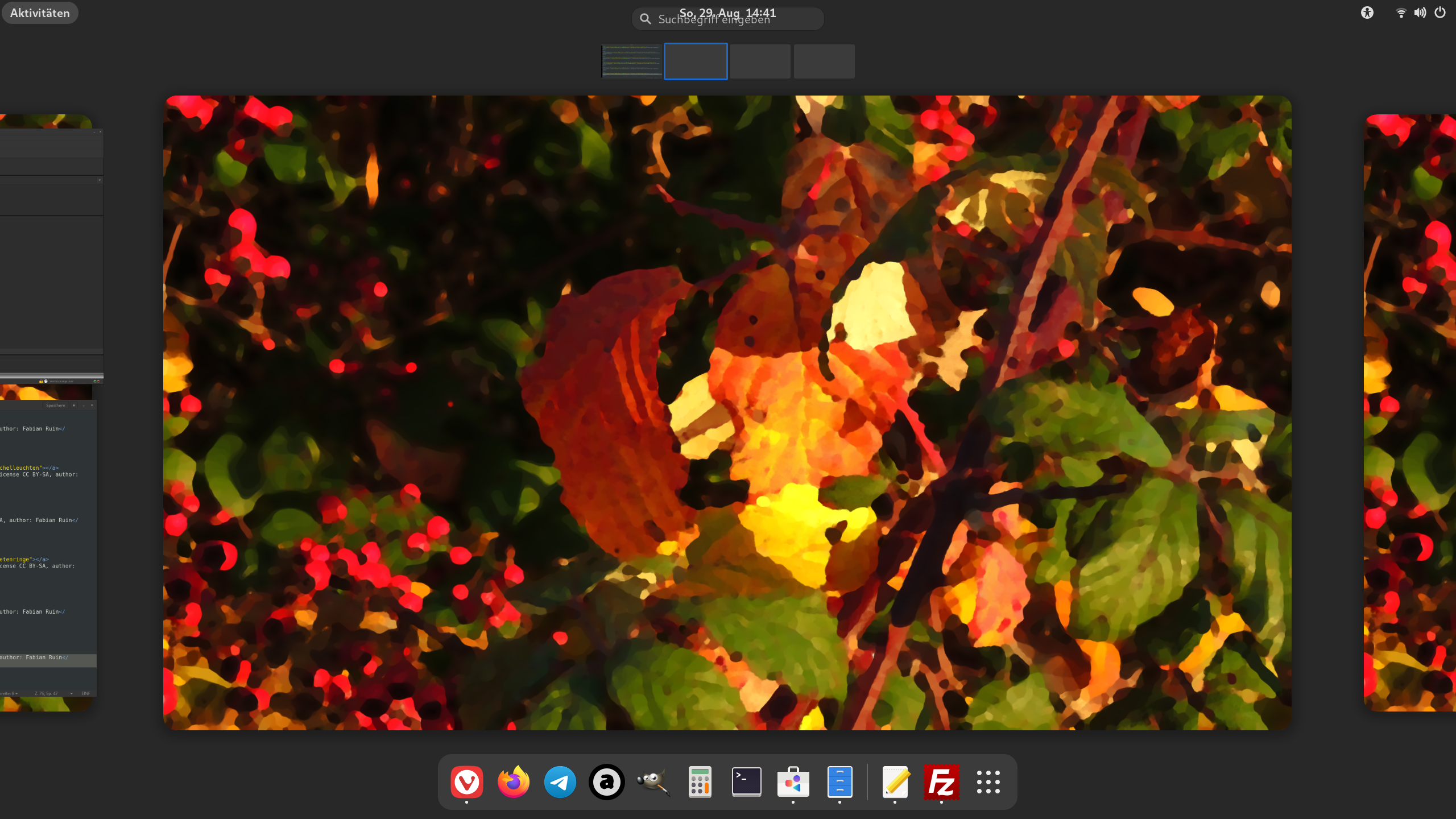Viewport: 1456px width, 819px height.
Task: Show all applications via the app grid icon
Action: pyautogui.click(x=989, y=782)
